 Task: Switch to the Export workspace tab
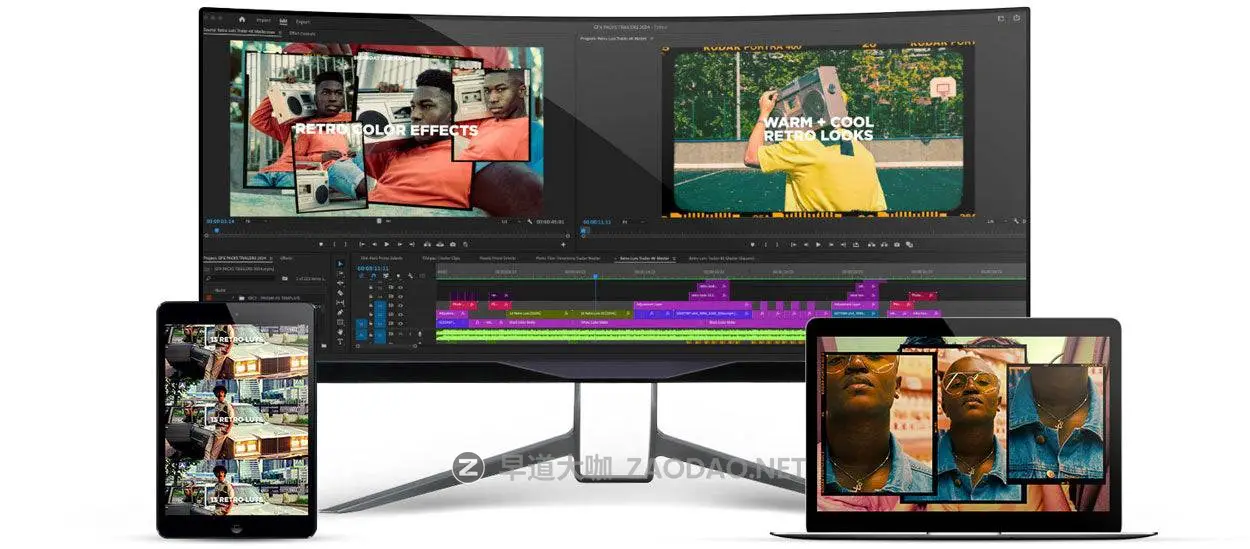[x=303, y=20]
